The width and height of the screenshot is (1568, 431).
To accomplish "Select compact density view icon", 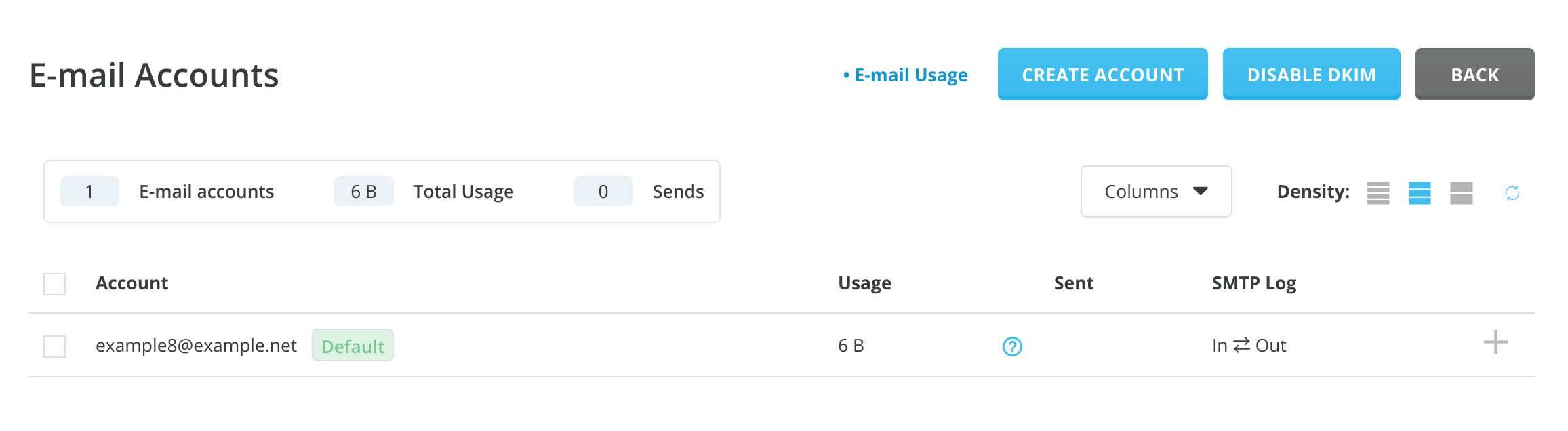I will tap(1378, 192).
